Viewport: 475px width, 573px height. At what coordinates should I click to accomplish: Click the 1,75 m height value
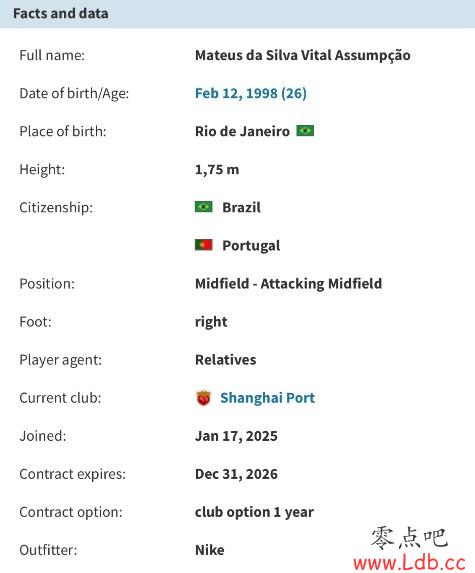click(217, 170)
